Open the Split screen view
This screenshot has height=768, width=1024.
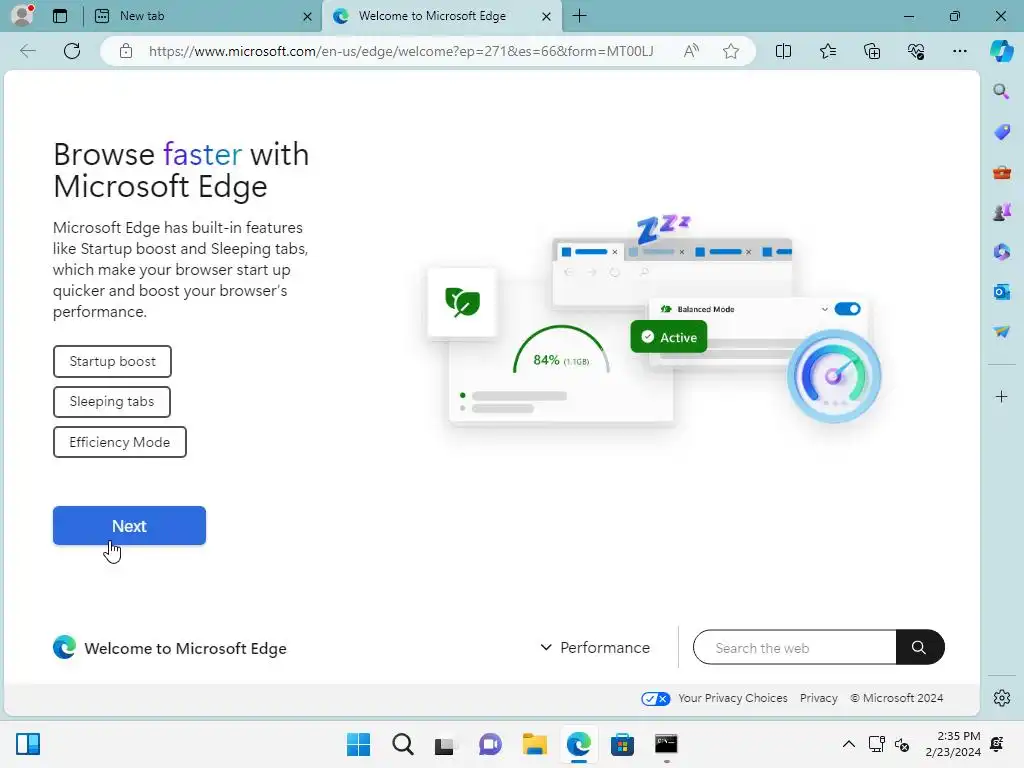pos(783,51)
